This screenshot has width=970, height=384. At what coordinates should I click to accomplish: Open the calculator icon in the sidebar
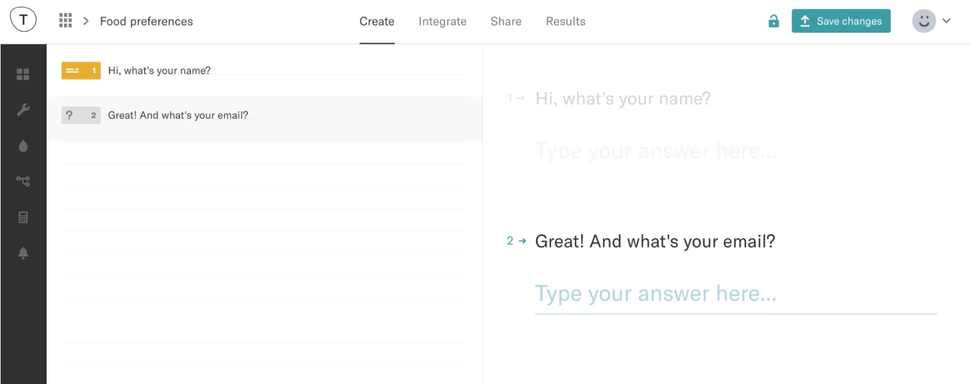(x=23, y=217)
